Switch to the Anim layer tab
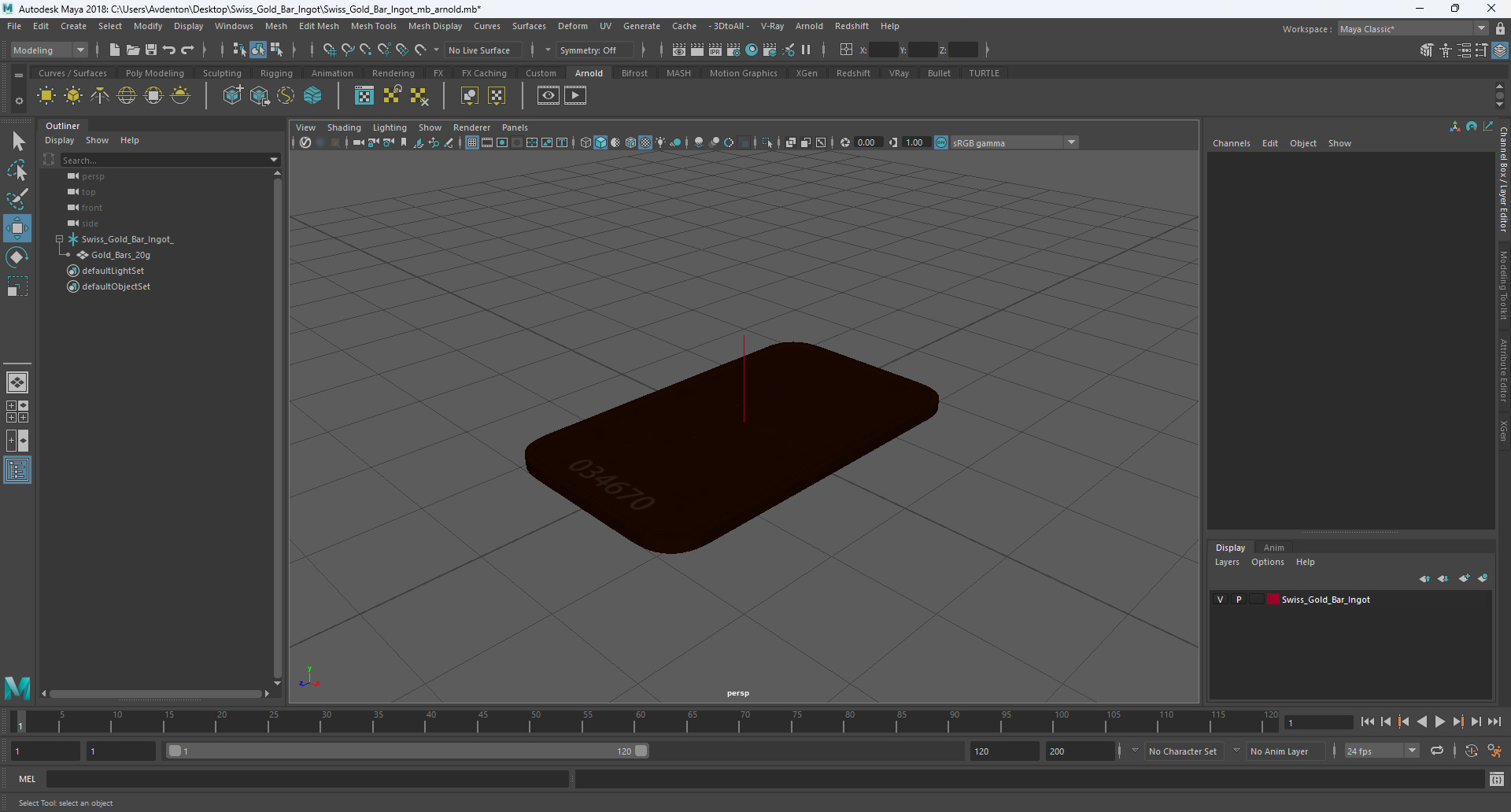Image resolution: width=1511 pixels, height=812 pixels. coord(1273,548)
